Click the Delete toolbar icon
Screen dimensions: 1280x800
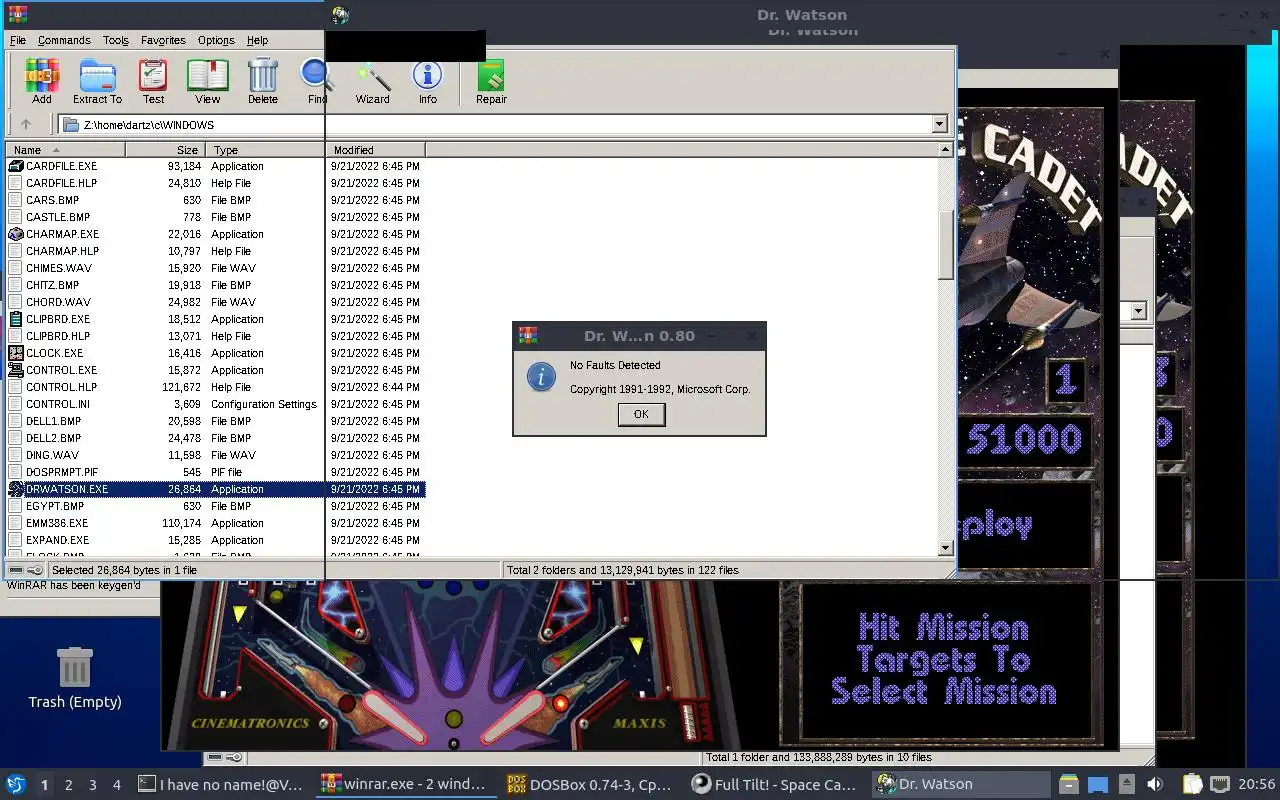[x=262, y=76]
